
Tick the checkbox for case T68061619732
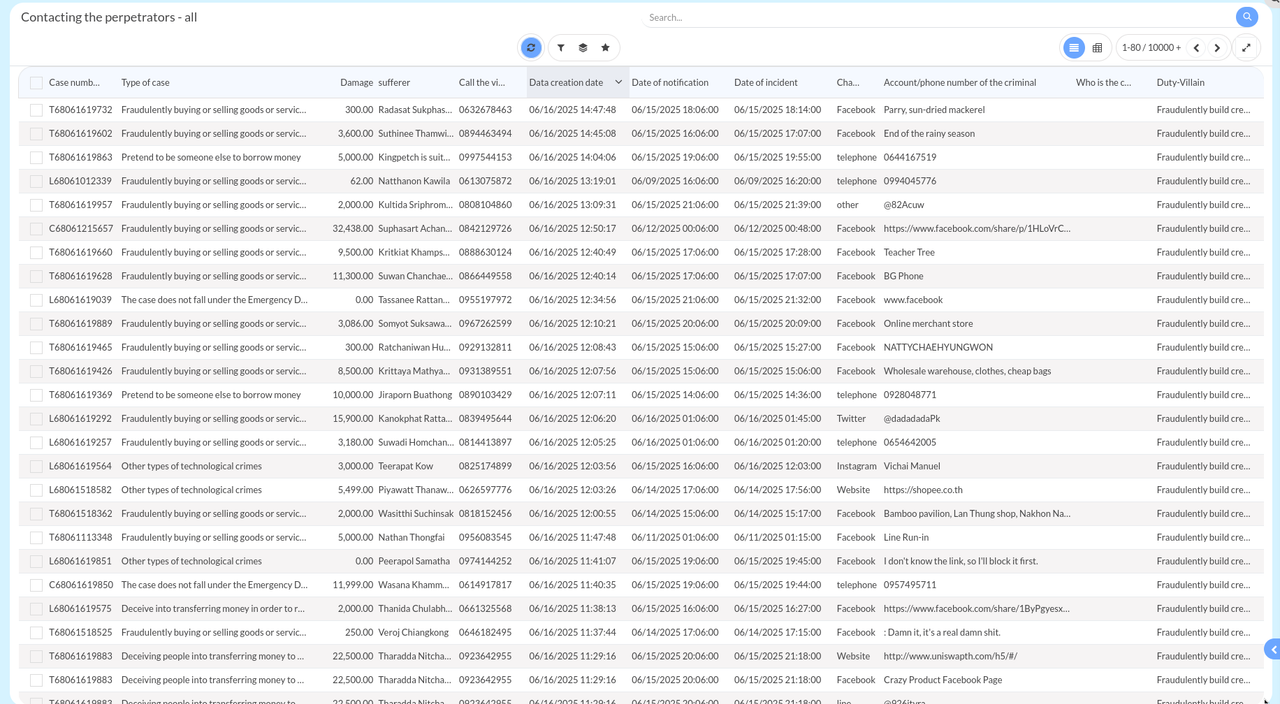pyautogui.click(x=36, y=110)
